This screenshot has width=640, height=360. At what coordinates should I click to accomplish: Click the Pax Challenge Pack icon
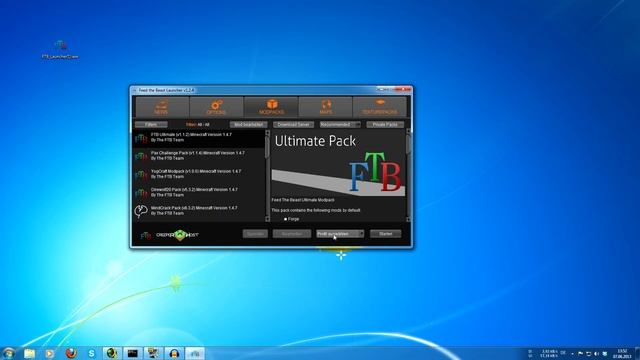(x=141, y=157)
